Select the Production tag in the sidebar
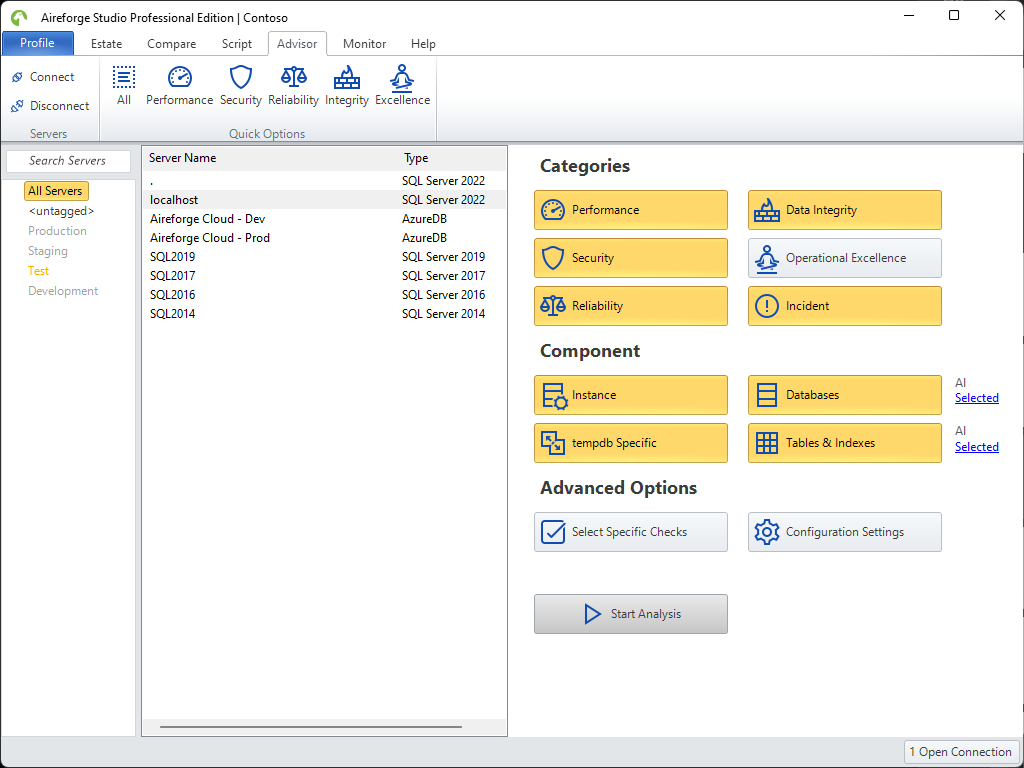The width and height of the screenshot is (1024, 768). coord(57,231)
